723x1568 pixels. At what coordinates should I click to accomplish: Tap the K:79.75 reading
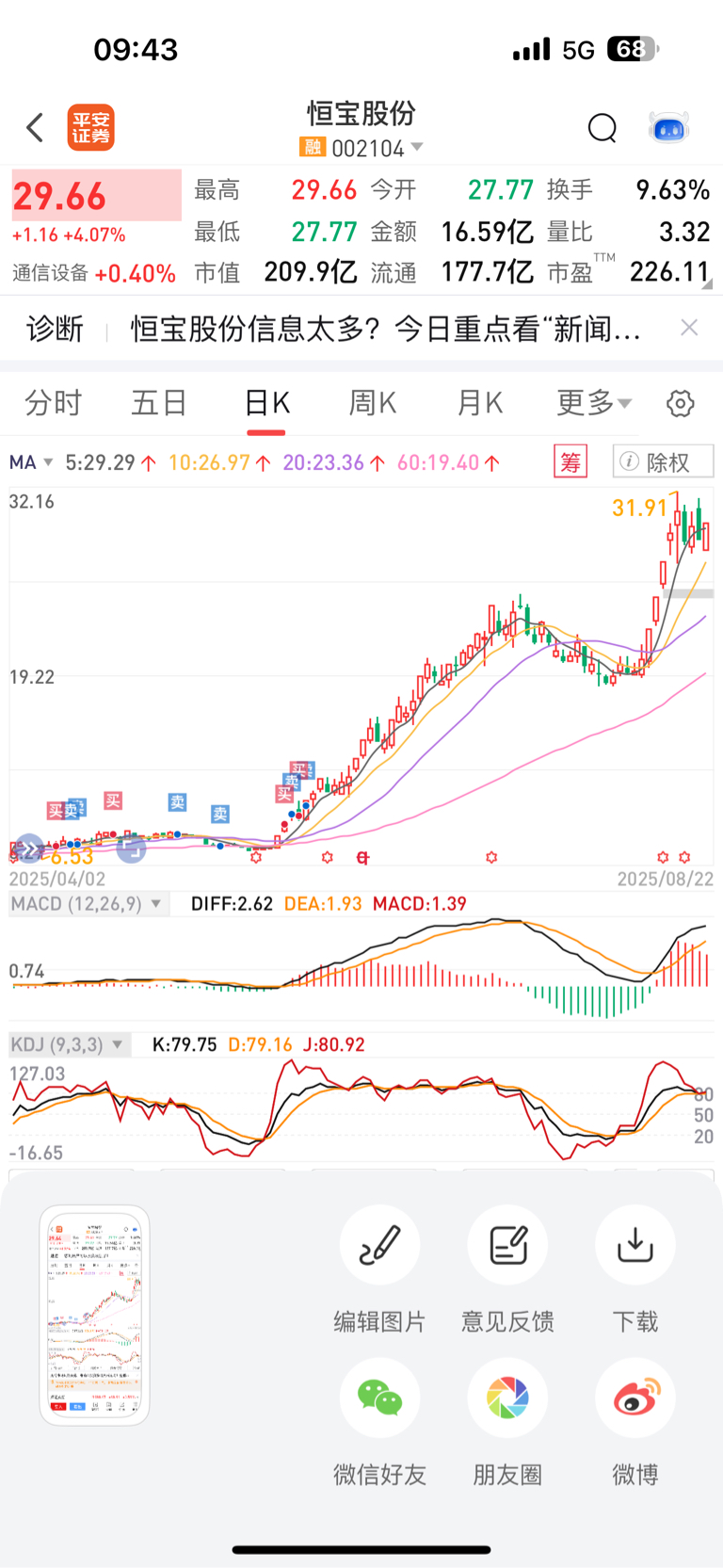tap(185, 1044)
